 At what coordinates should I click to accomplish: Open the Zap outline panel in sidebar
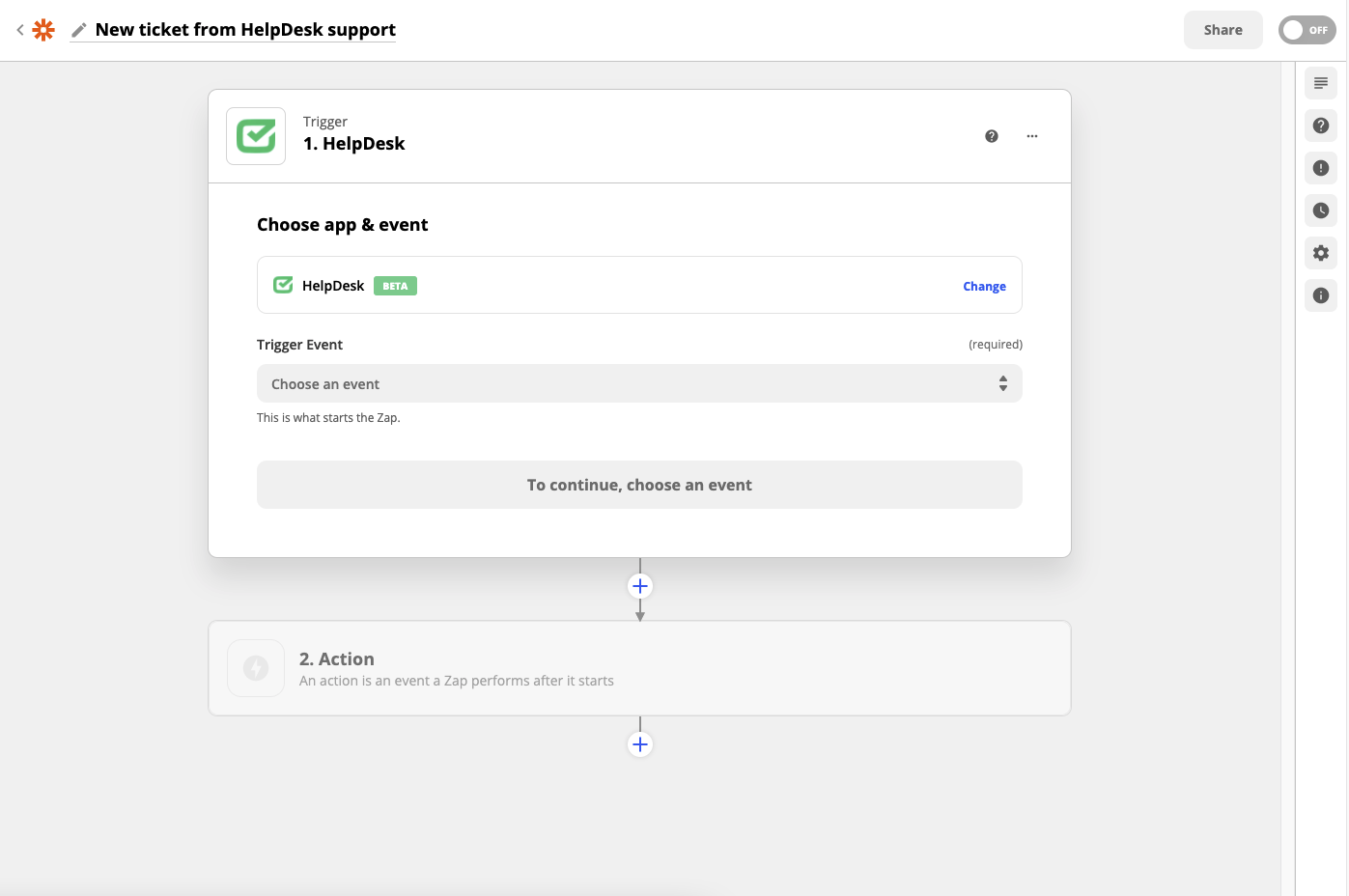click(x=1321, y=83)
